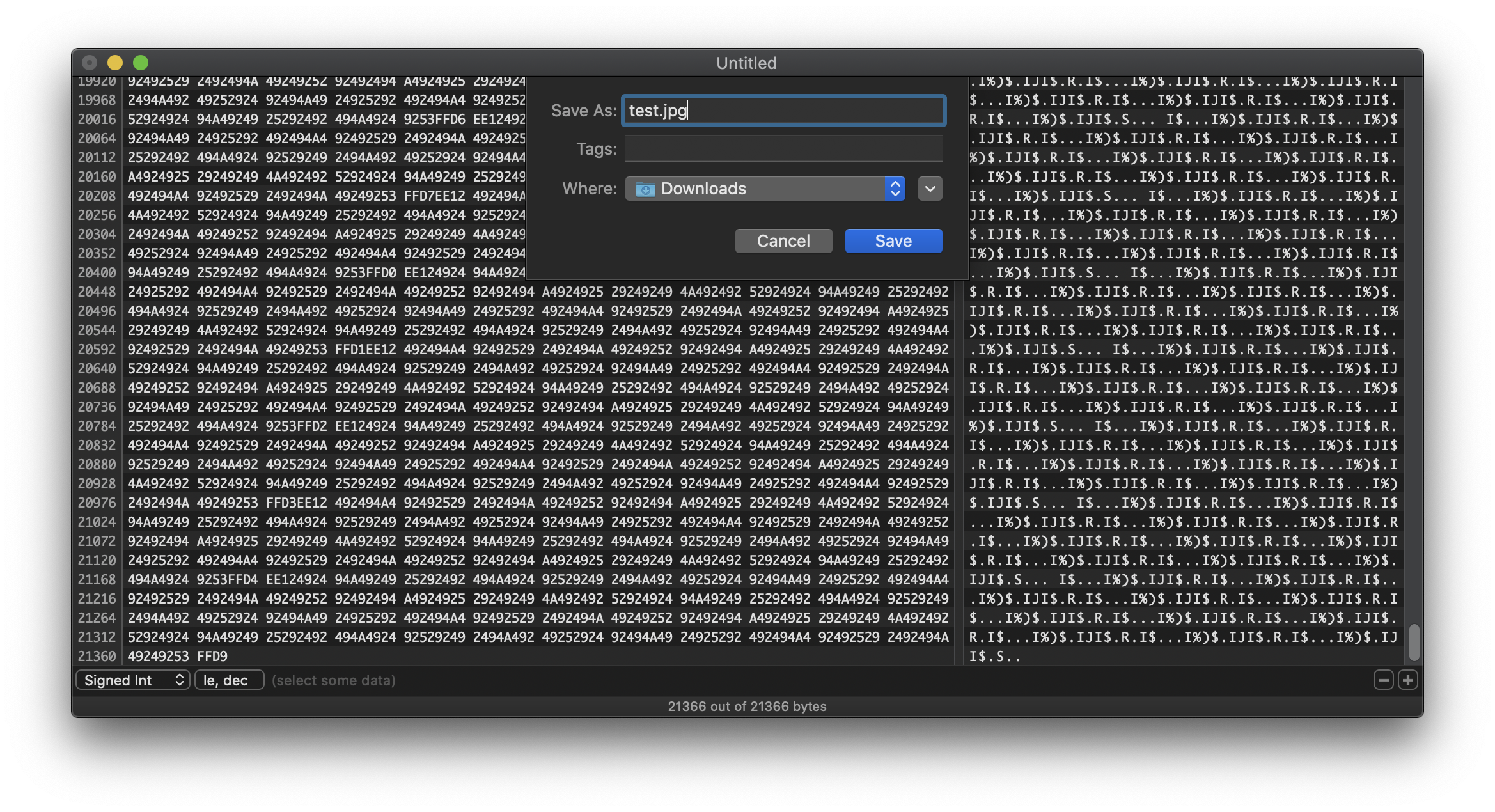Click the minus icon to remove inspector row
1495x812 pixels.
pyautogui.click(x=1383, y=680)
